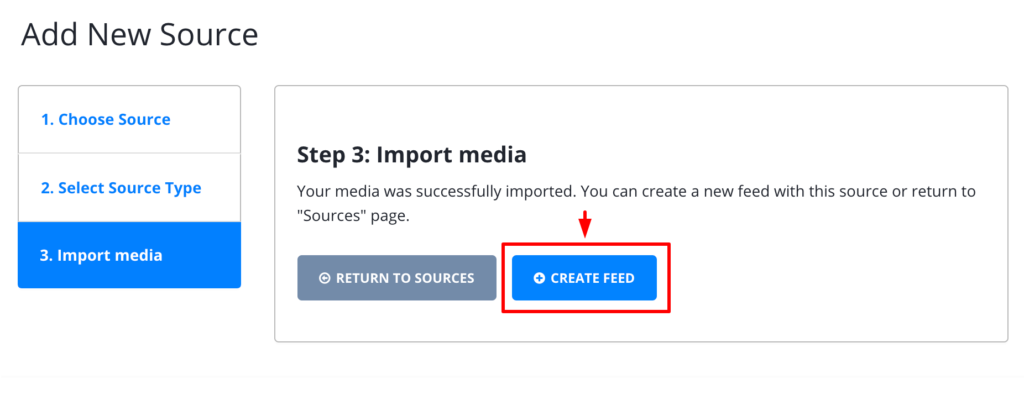This screenshot has height=401, width=1024.
Task: Click the Add New Source page heading
Action: pos(140,35)
